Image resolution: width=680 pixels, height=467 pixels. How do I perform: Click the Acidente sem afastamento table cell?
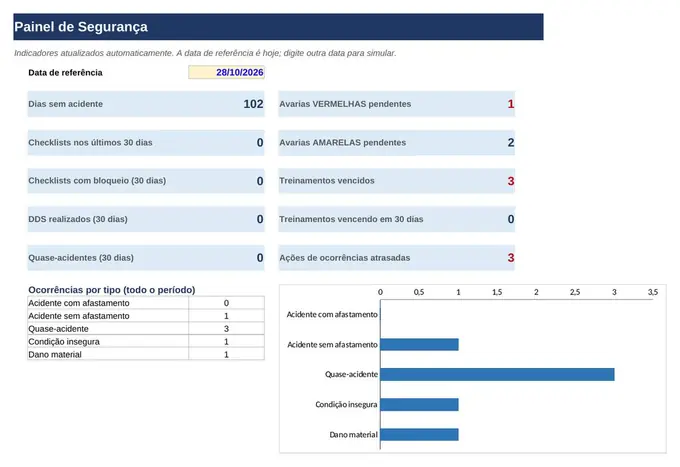tap(108, 316)
